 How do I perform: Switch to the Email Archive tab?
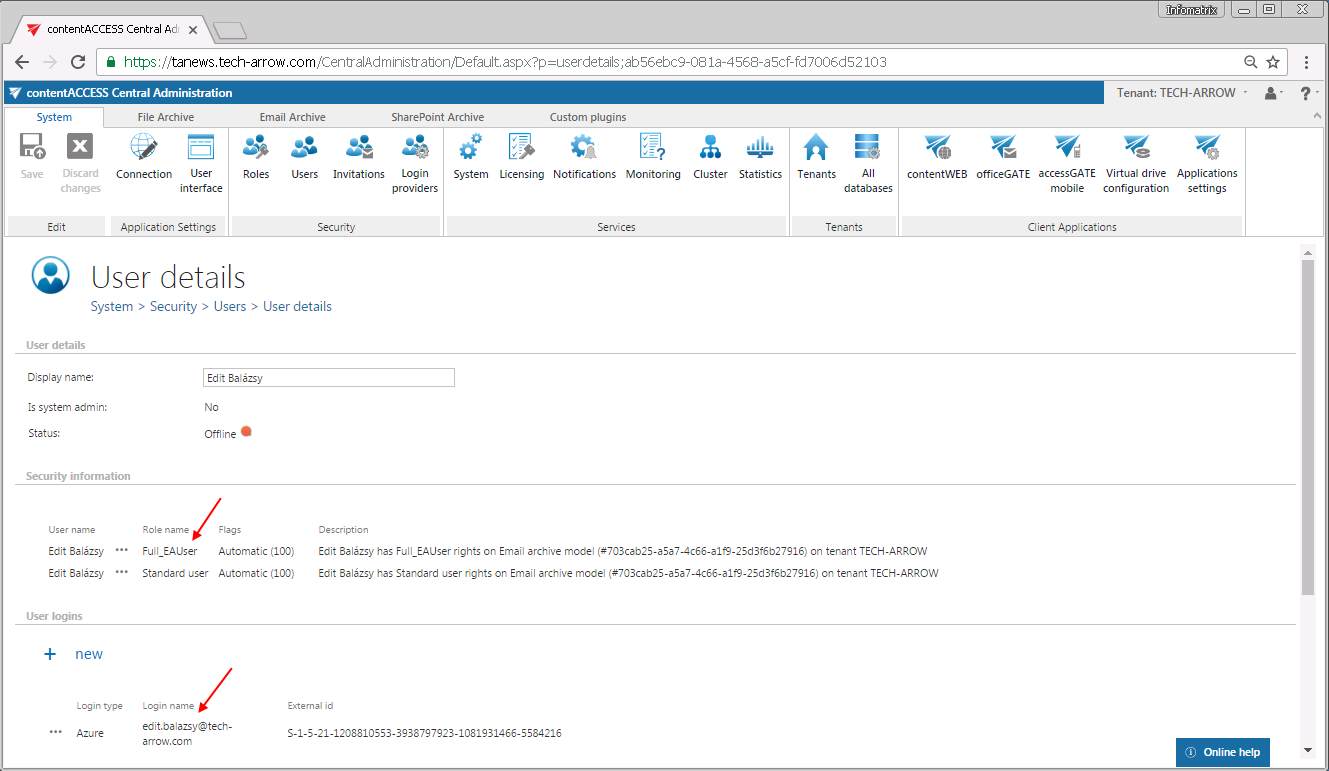tap(293, 117)
